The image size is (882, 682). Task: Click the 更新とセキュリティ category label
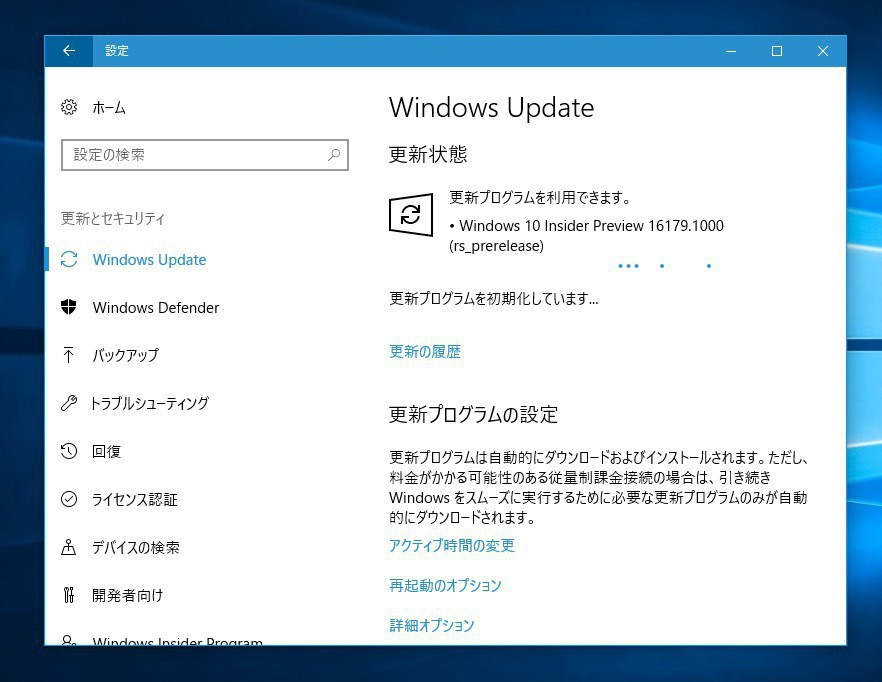(112, 218)
